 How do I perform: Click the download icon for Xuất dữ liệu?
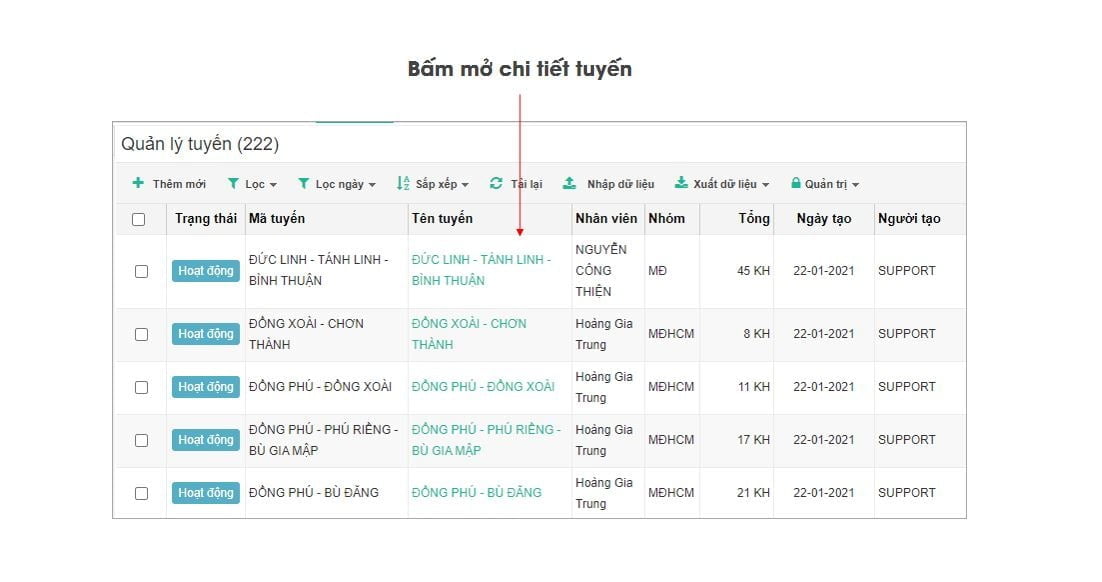pyautogui.click(x=681, y=183)
